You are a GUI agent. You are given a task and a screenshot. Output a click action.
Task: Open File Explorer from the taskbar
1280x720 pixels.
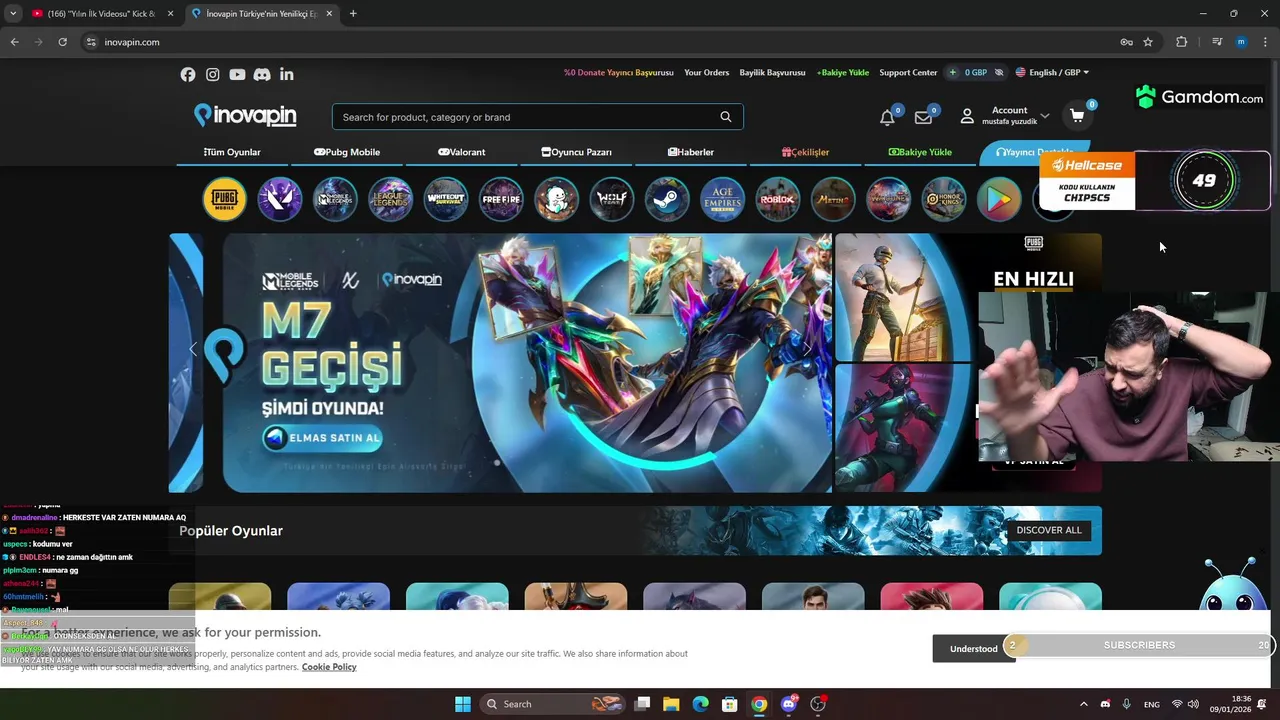click(x=671, y=704)
